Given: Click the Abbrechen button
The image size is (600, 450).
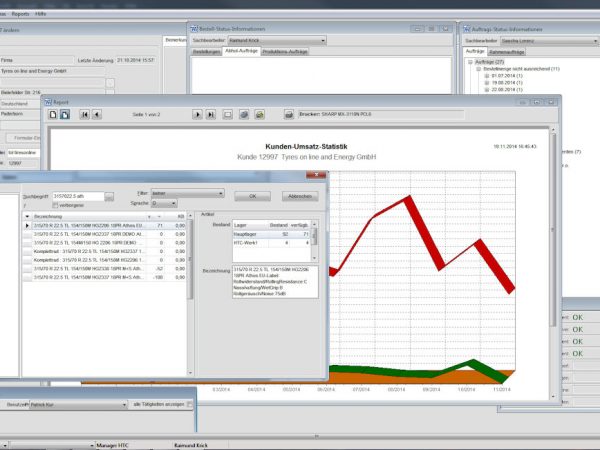Looking at the screenshot, I should (300, 196).
